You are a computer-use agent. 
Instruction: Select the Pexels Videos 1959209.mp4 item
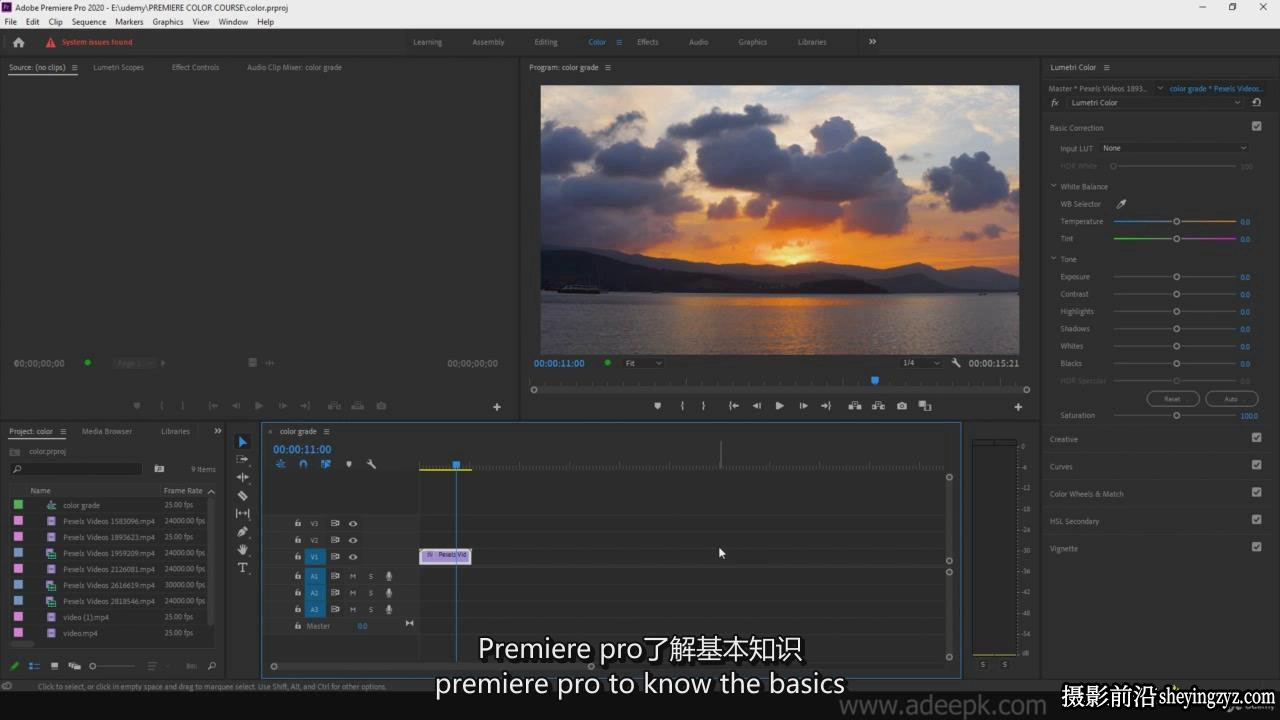pos(109,553)
